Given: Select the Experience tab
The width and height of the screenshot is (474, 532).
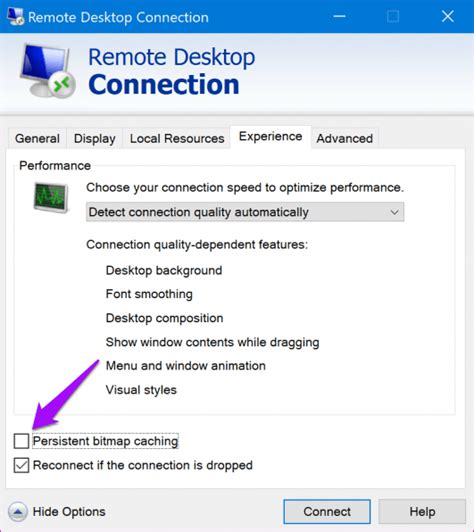Looking at the screenshot, I should pyautogui.click(x=270, y=137).
